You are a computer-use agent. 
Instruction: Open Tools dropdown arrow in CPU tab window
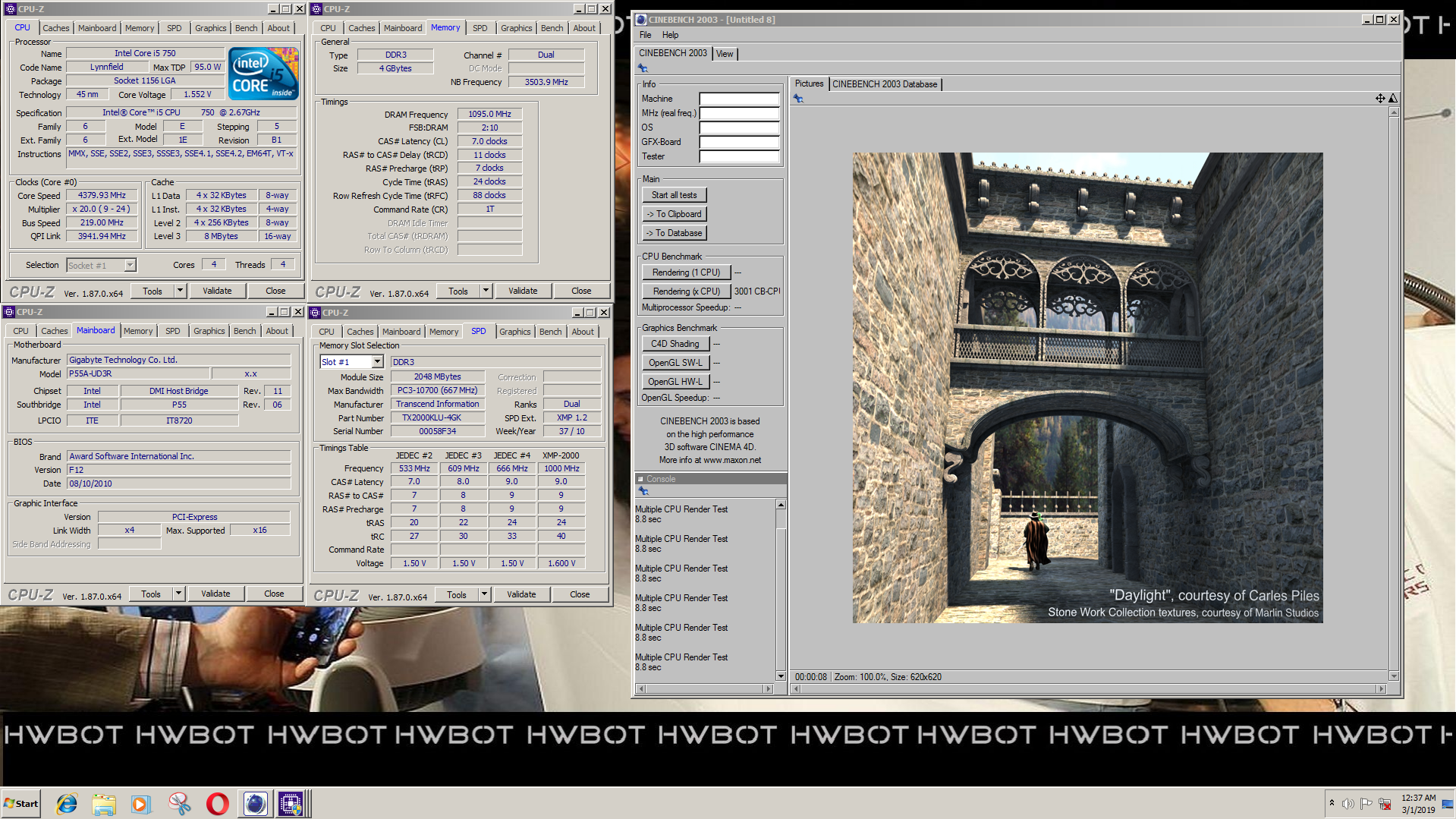[180, 291]
